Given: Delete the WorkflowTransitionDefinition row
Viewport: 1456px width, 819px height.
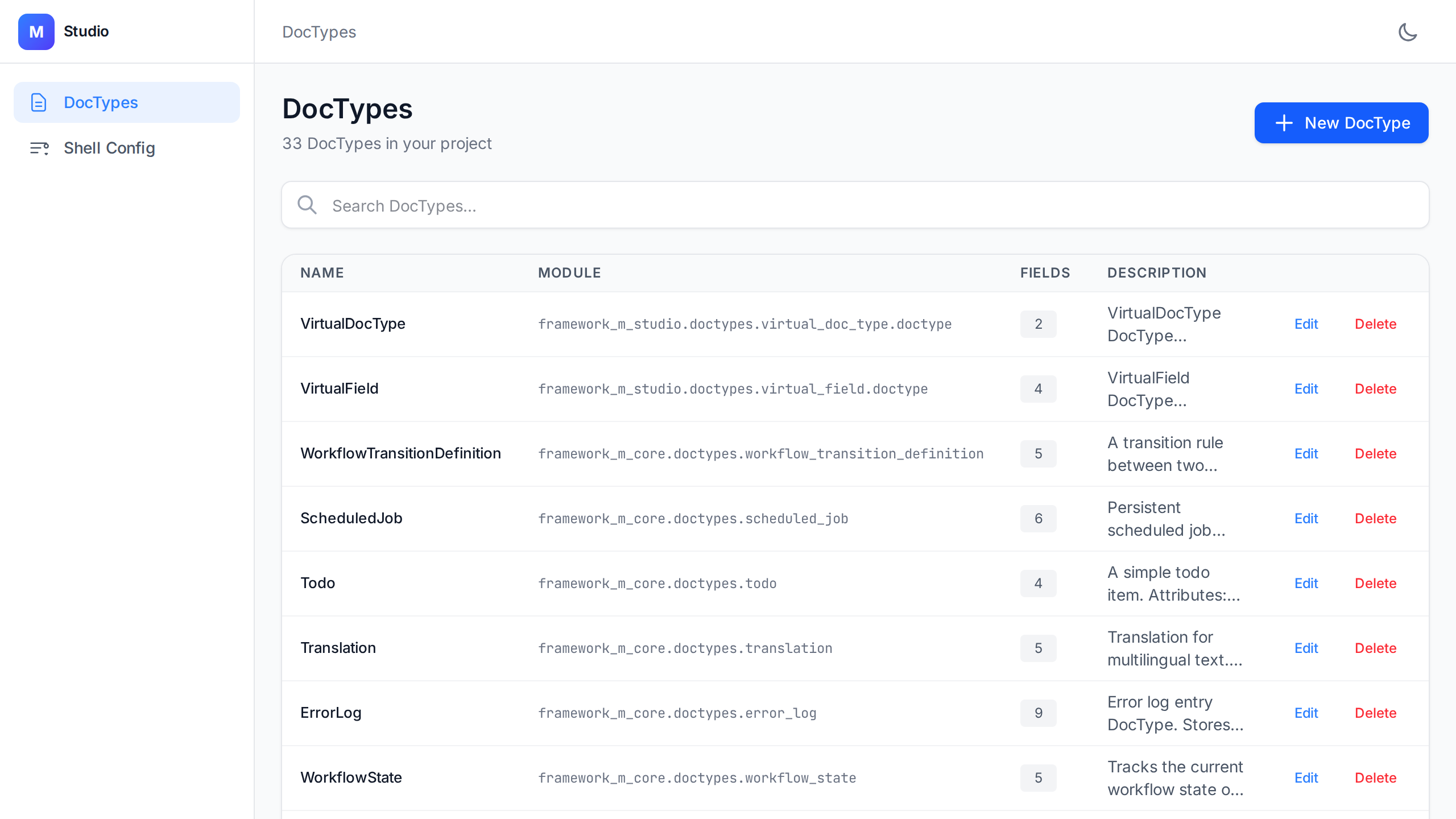Looking at the screenshot, I should [x=1375, y=454].
